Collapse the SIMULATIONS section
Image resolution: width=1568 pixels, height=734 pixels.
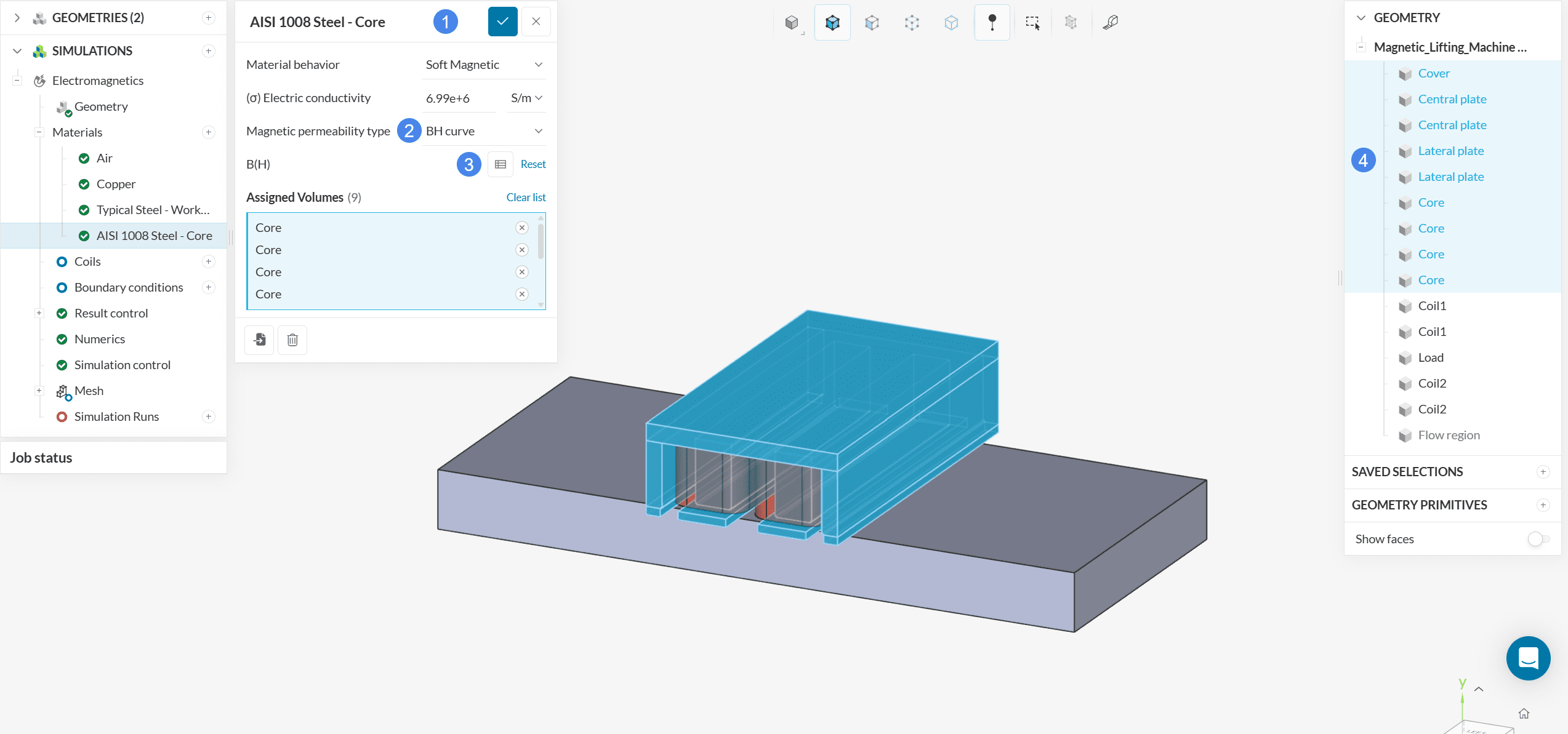17,51
